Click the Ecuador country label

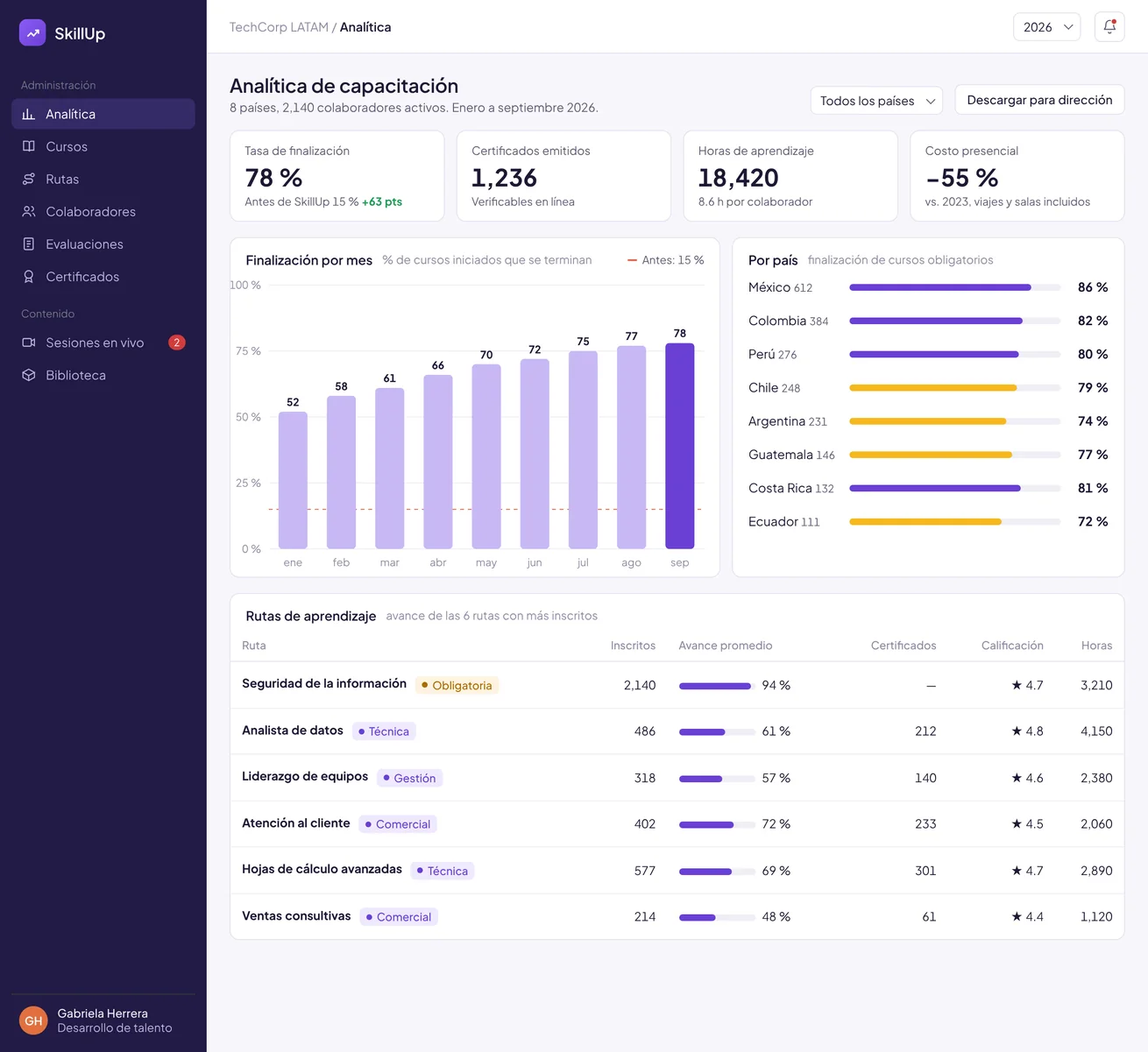(773, 521)
